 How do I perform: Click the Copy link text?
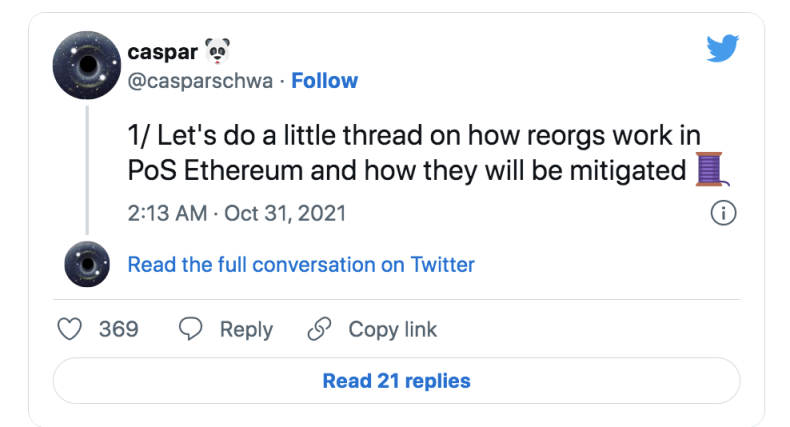(x=392, y=329)
